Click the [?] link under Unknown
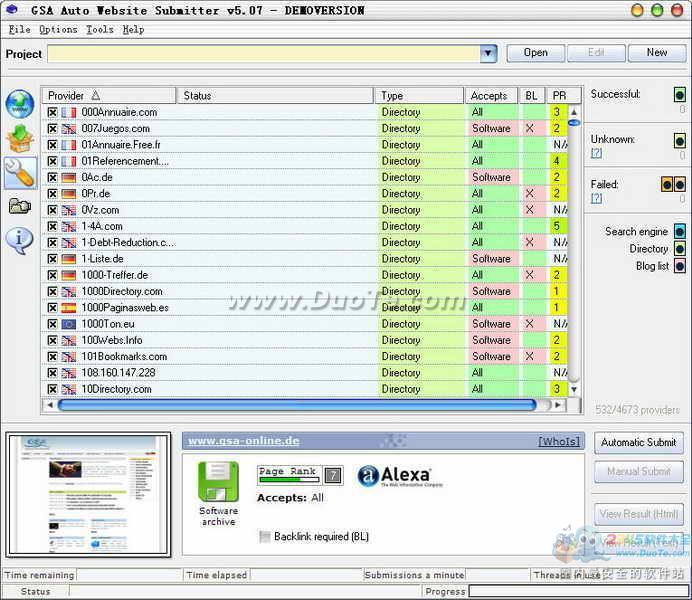Viewport: 692px width, 600px height. [596, 153]
